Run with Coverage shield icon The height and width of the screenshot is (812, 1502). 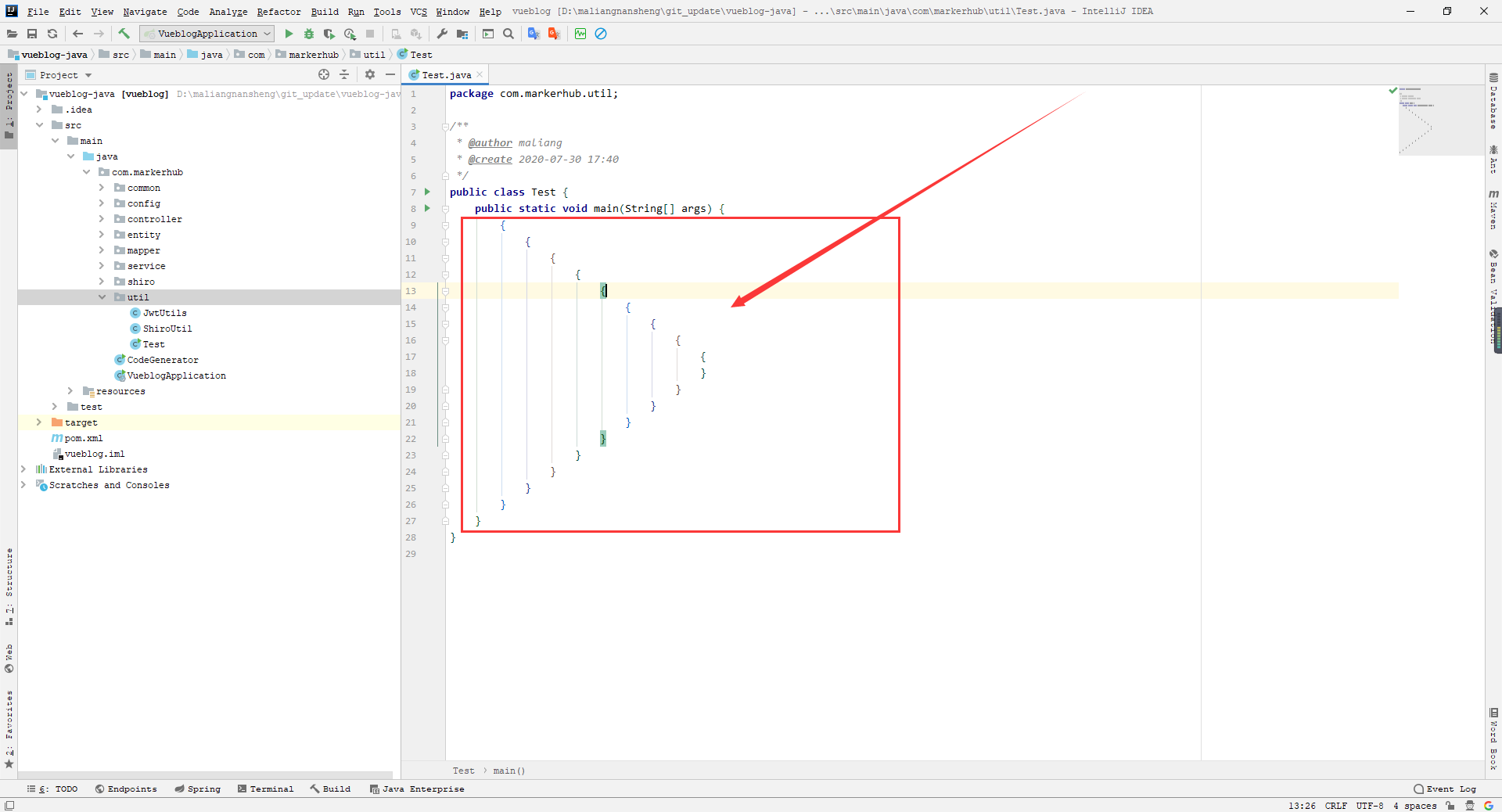(x=329, y=34)
